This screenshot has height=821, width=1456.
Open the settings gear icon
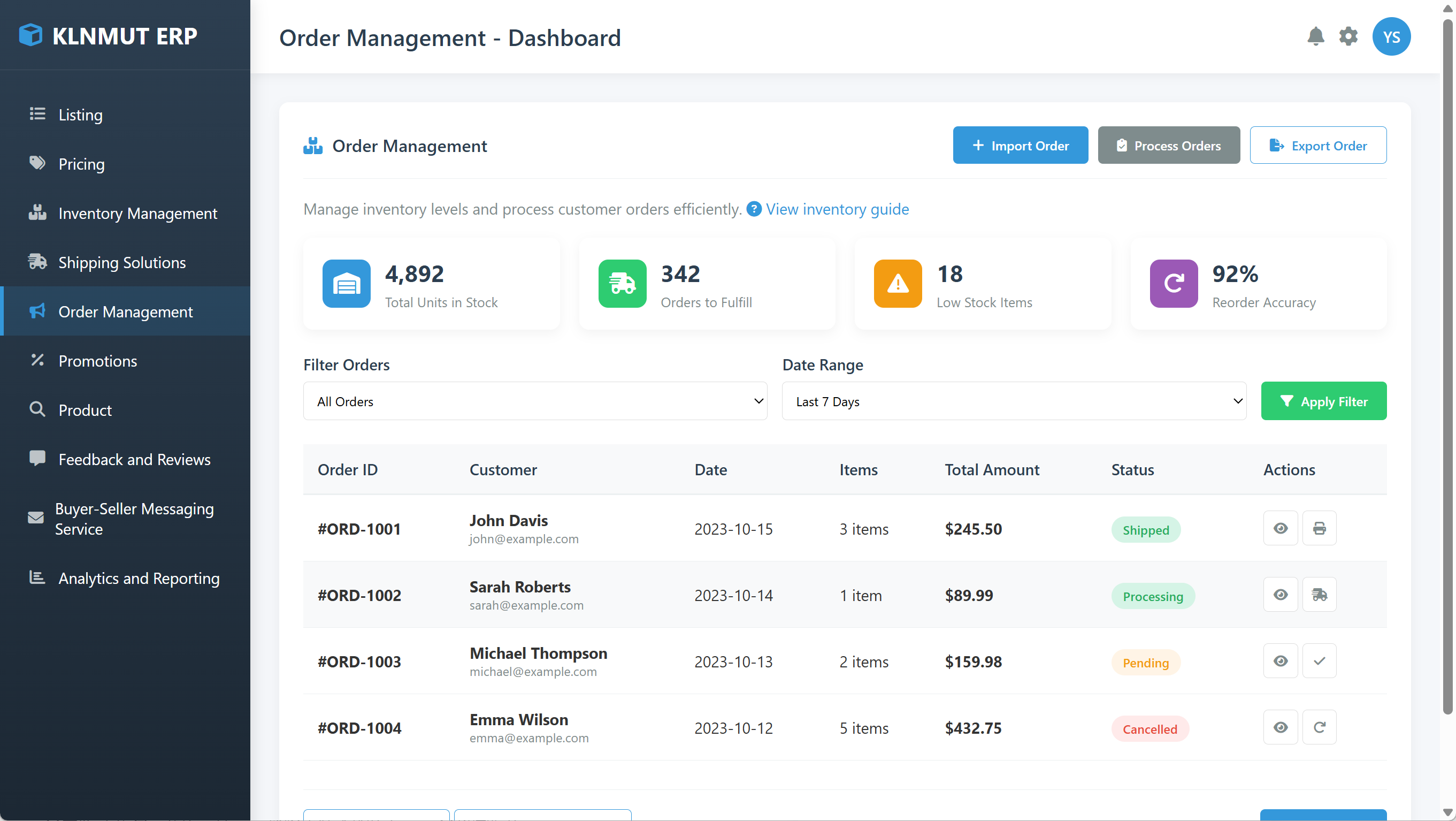point(1348,36)
